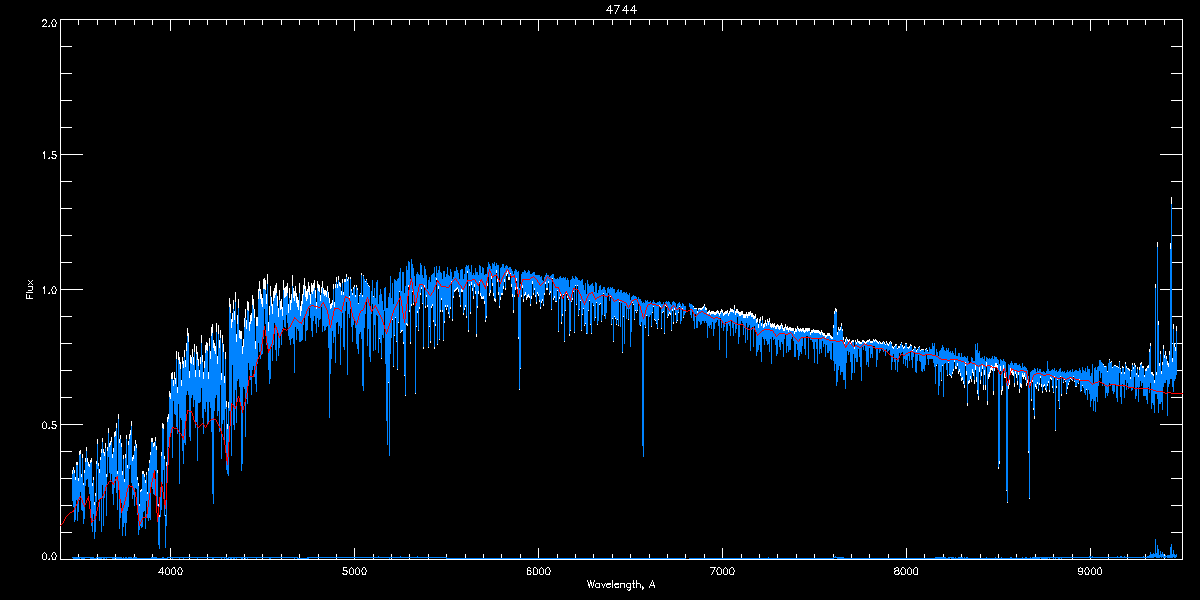Click y-axis tick label "1.0"

coord(48,290)
